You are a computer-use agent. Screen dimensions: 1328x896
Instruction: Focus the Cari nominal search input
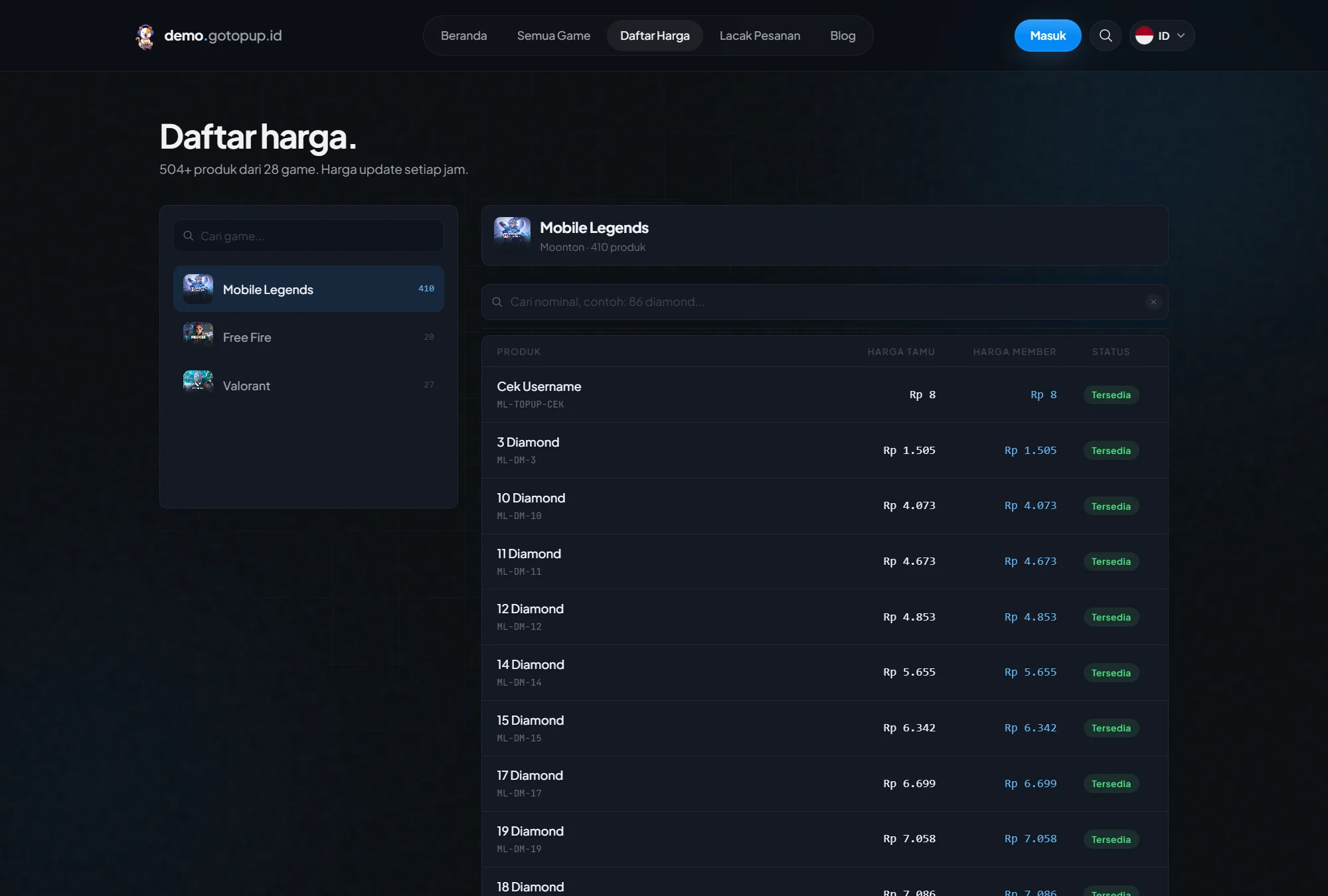[x=825, y=302]
